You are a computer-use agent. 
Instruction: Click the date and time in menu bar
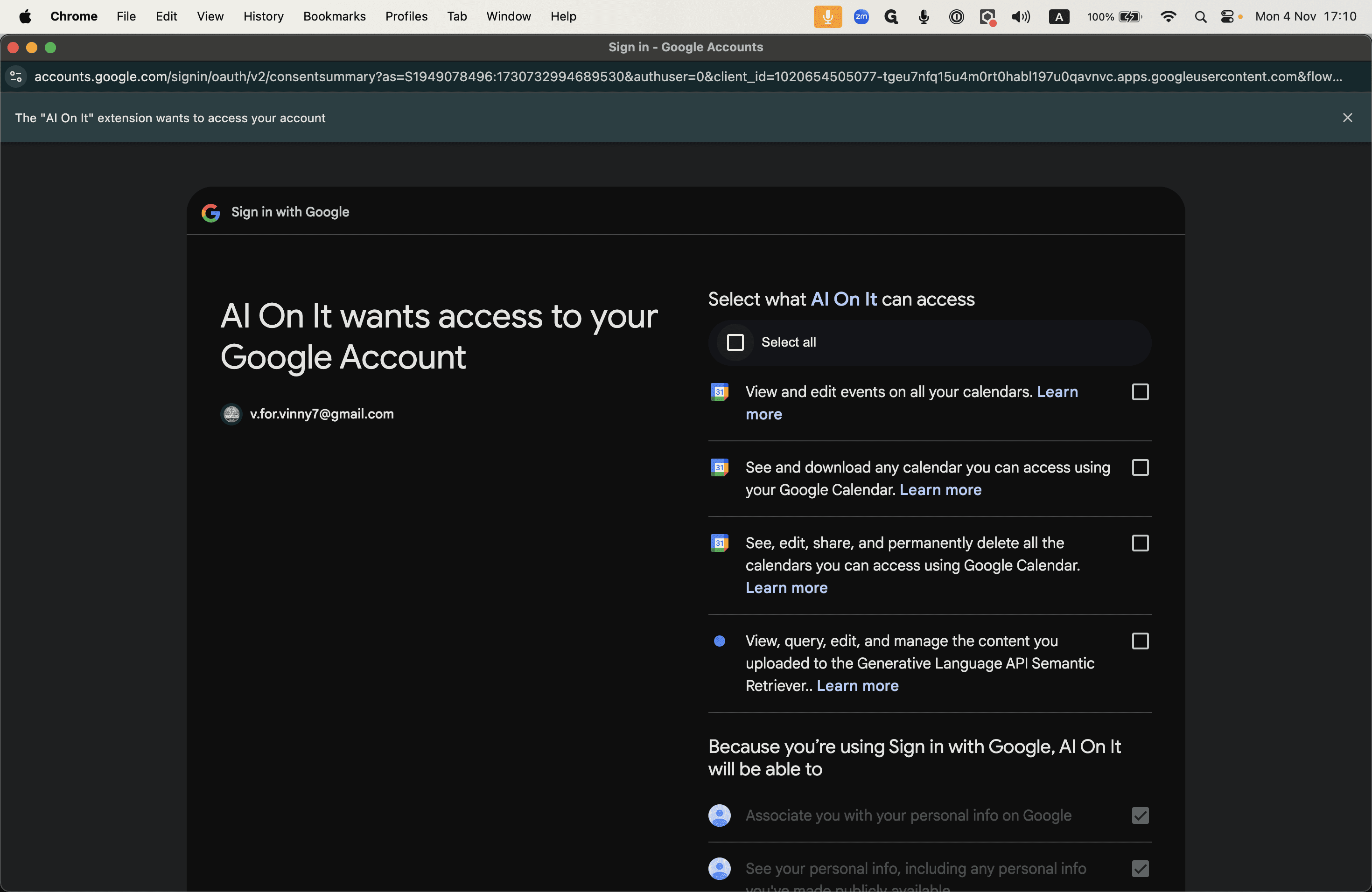point(1306,17)
